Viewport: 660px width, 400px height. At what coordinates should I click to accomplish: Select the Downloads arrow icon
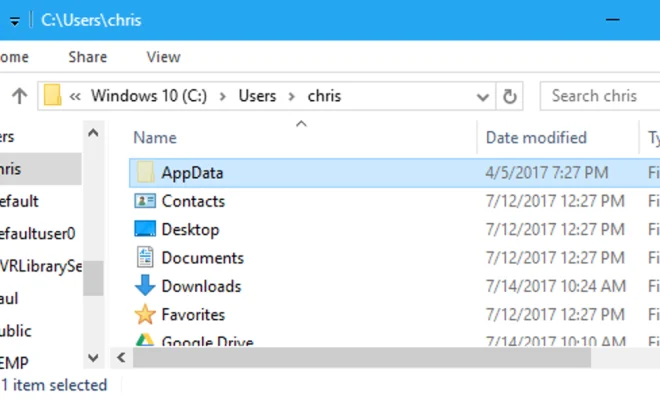point(145,285)
